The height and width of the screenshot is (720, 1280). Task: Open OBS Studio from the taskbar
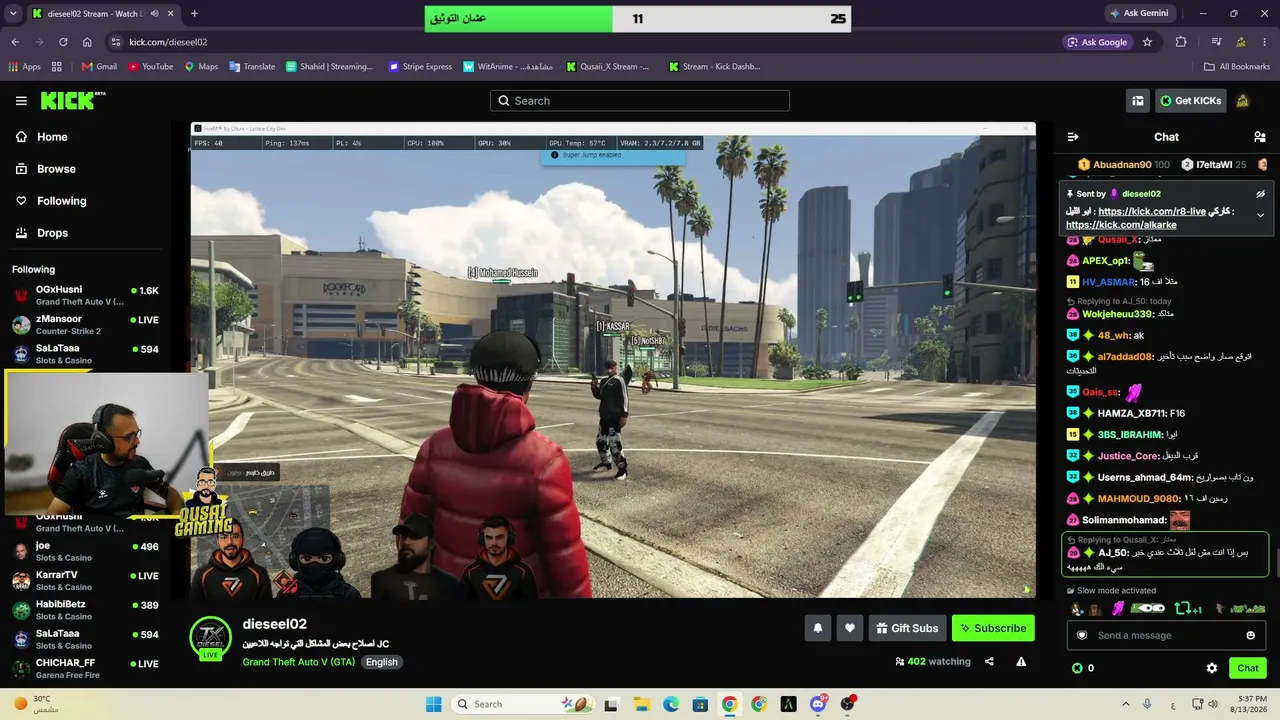[x=847, y=704]
